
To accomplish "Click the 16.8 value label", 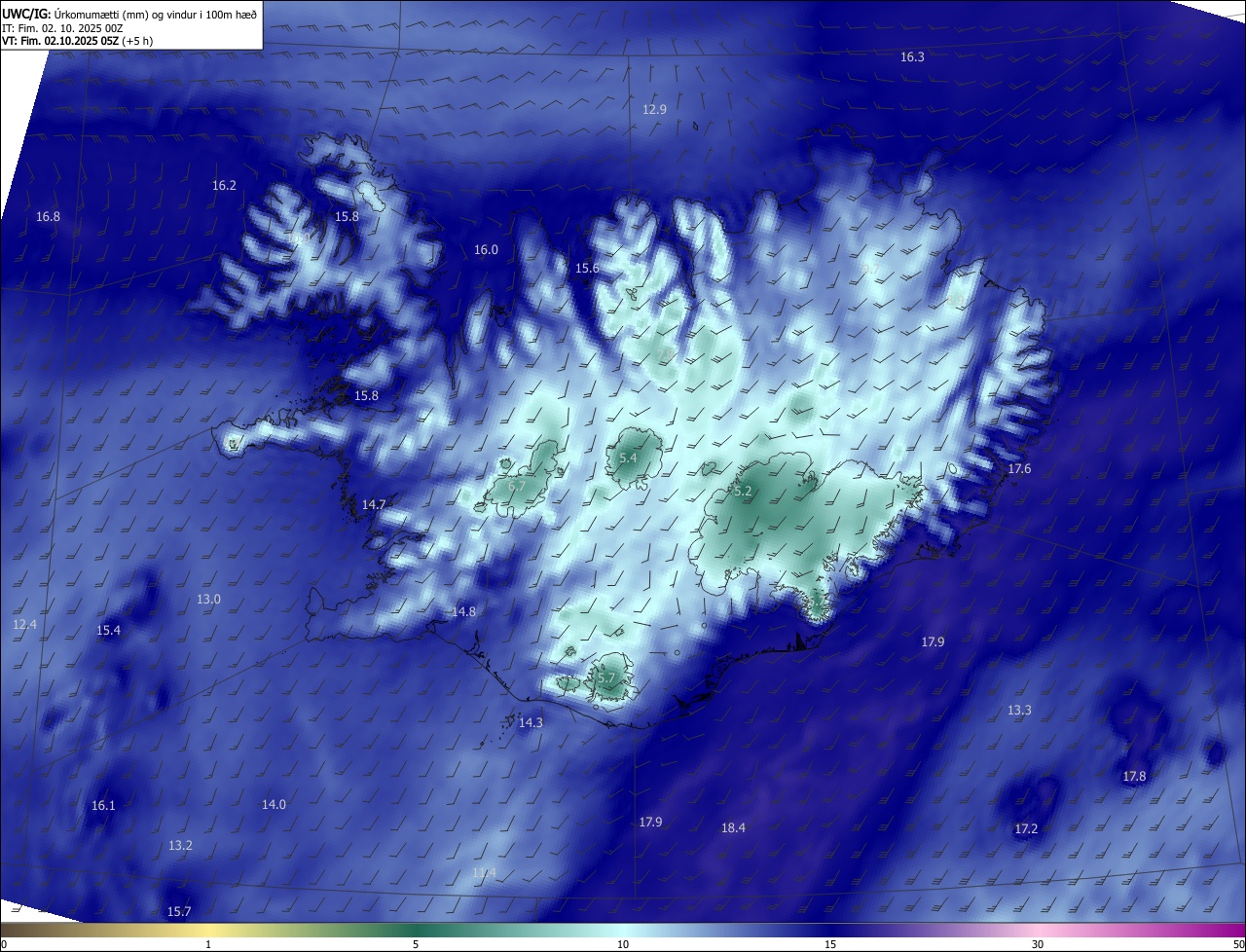I will 48,217.
